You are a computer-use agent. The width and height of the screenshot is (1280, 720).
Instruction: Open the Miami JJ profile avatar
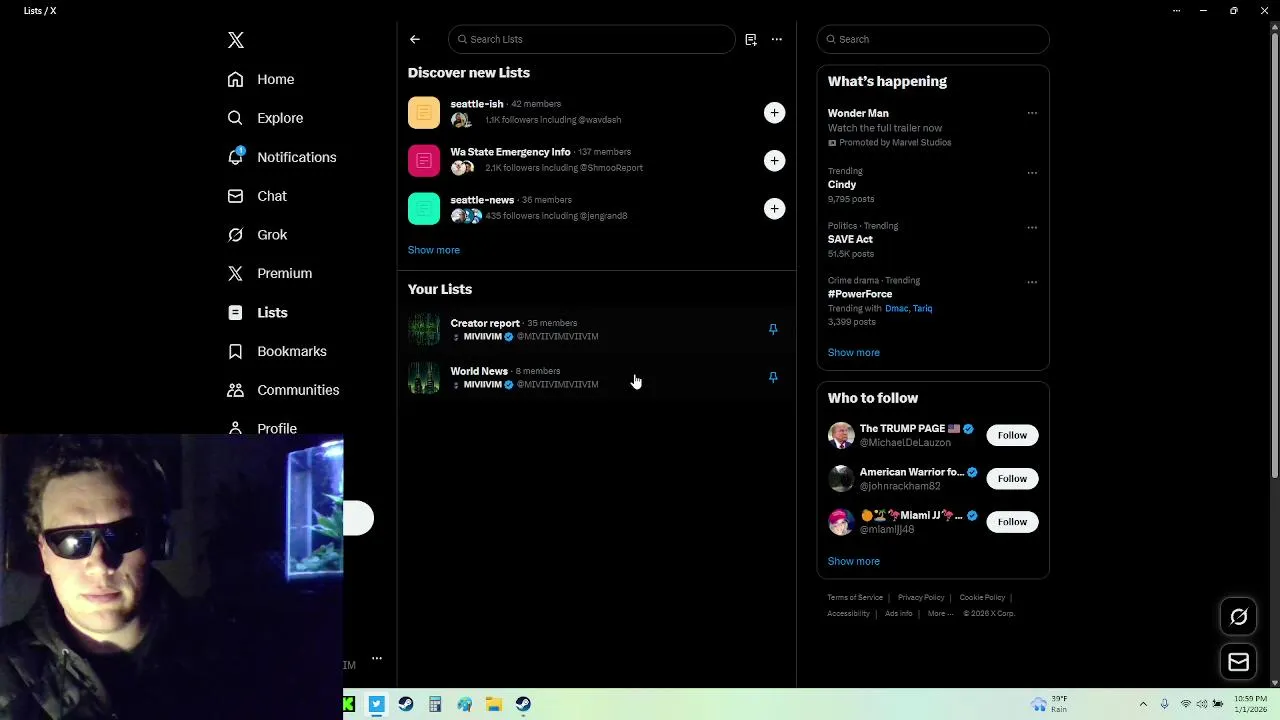click(841, 522)
